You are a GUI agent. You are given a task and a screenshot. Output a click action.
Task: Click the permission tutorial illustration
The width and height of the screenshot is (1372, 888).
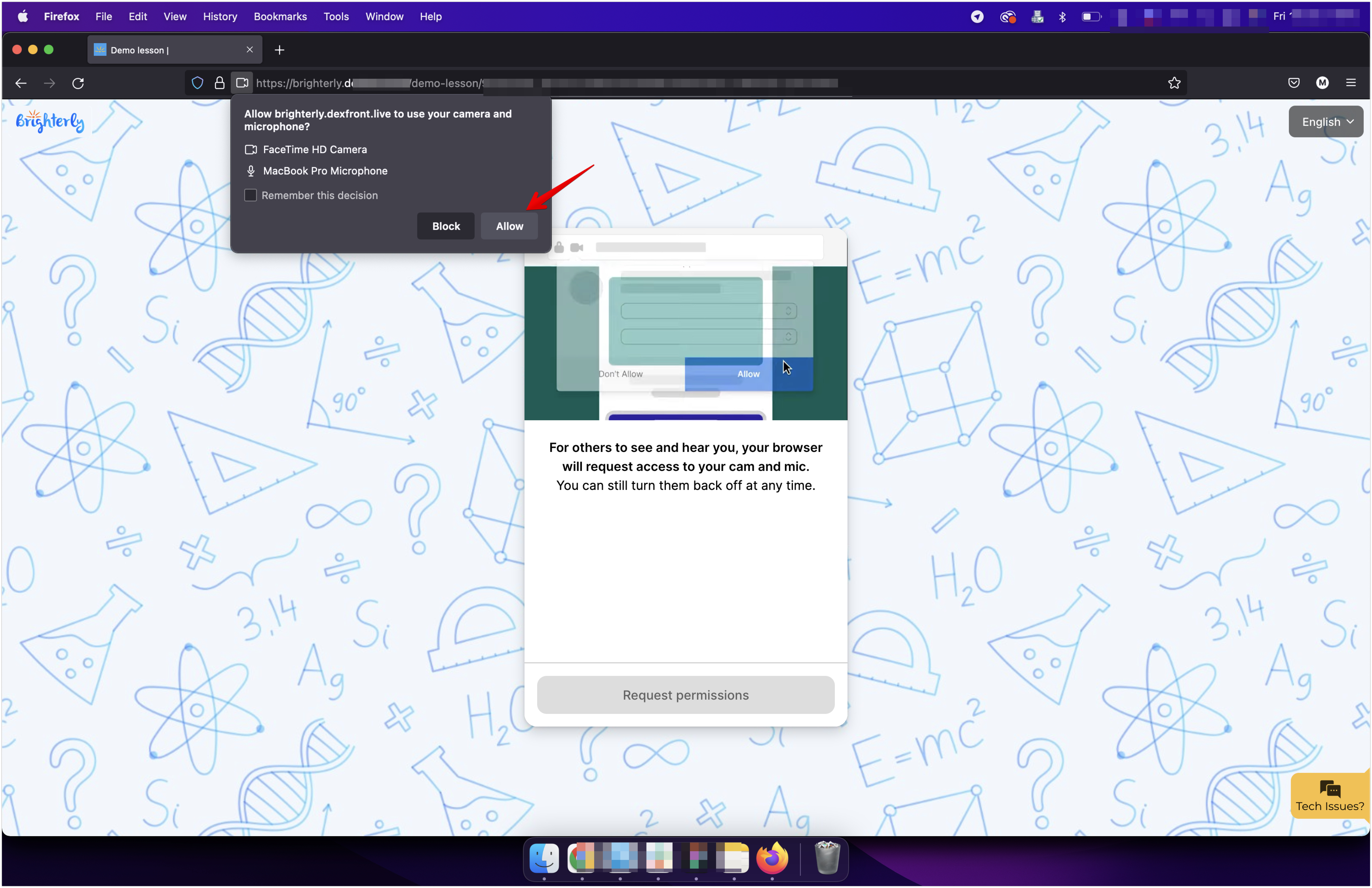point(686,324)
